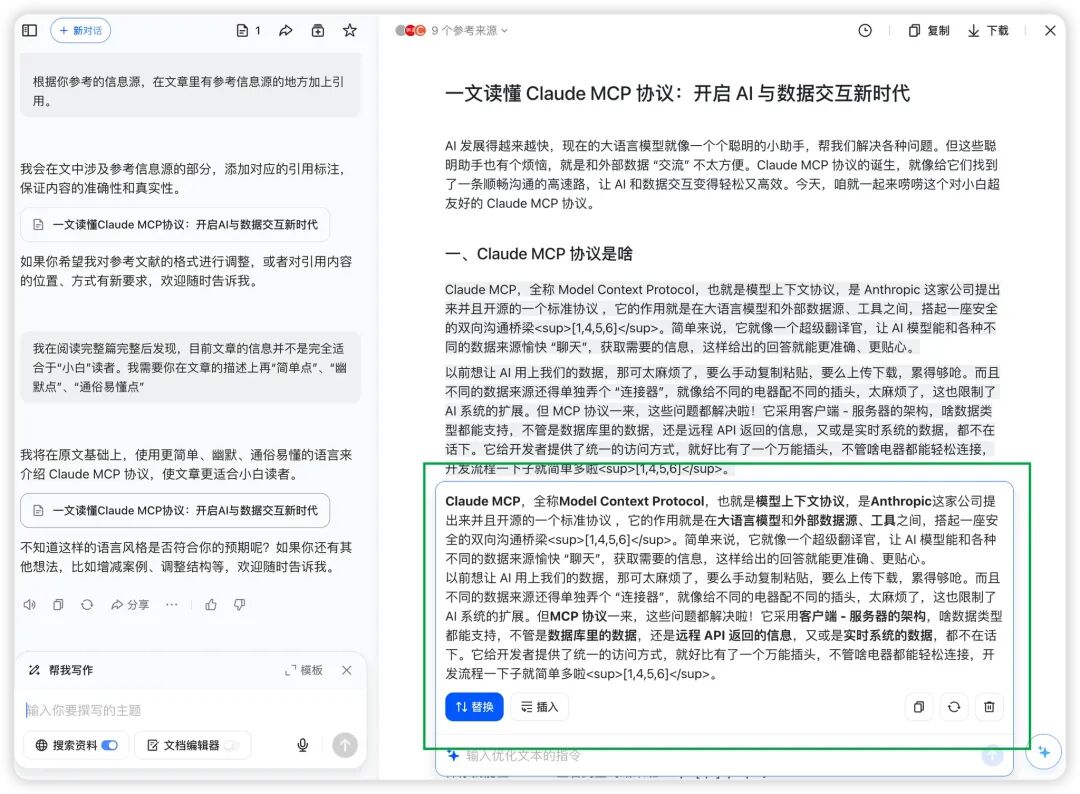Play the reply aloud with speaker icon
Viewport: 1080px width, 794px height.
pyautogui.click(x=30, y=605)
